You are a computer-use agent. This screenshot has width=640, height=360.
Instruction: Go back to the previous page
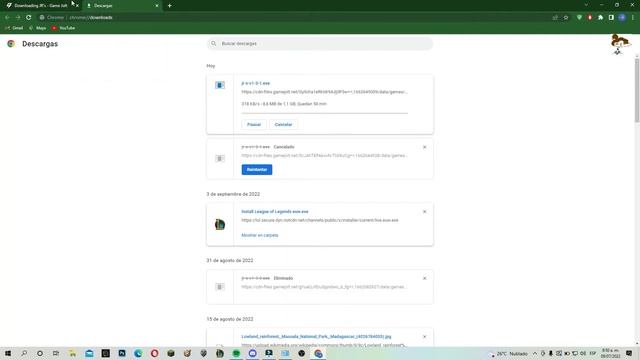7,18
